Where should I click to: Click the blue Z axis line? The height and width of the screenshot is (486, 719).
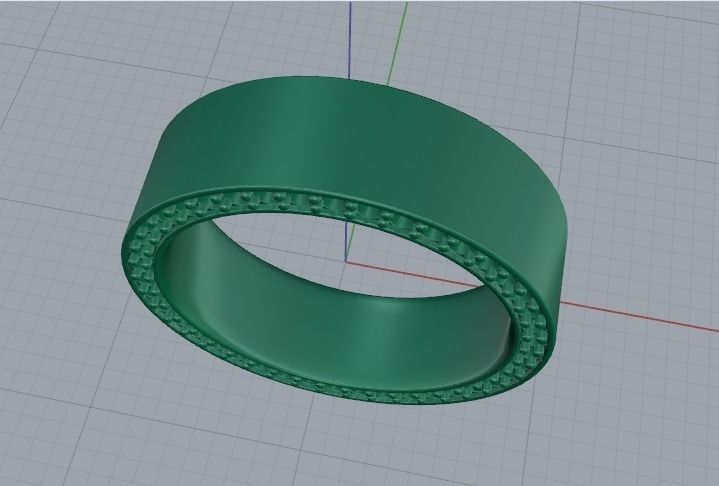tap(350, 39)
